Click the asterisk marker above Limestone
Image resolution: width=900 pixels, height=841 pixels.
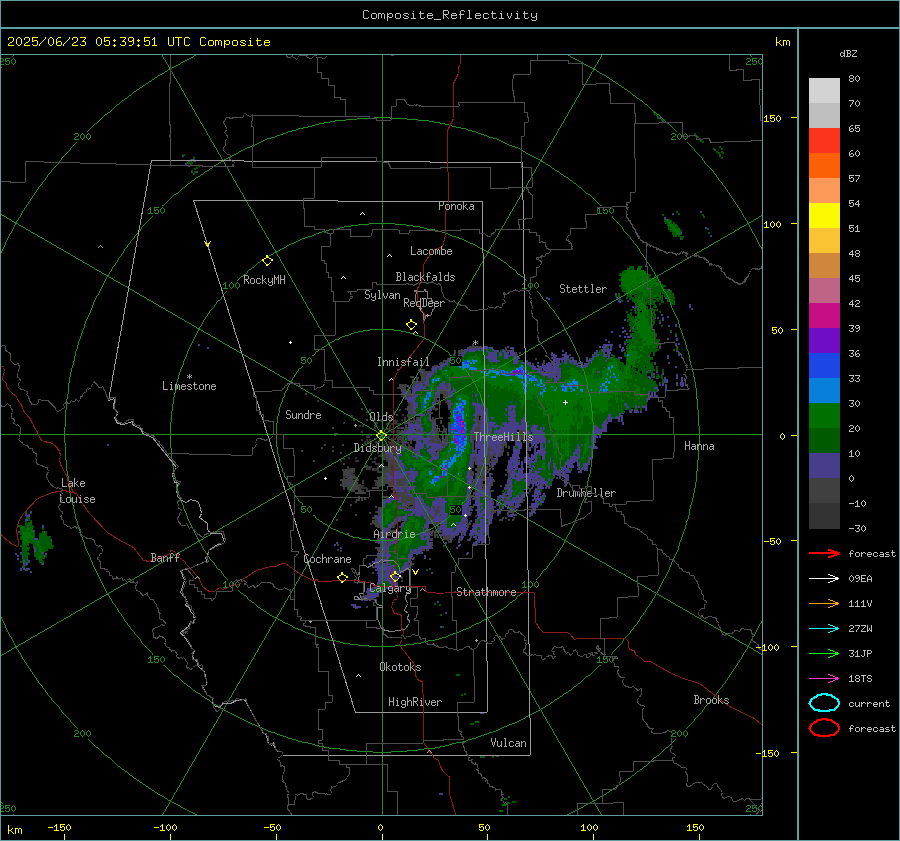[189, 377]
